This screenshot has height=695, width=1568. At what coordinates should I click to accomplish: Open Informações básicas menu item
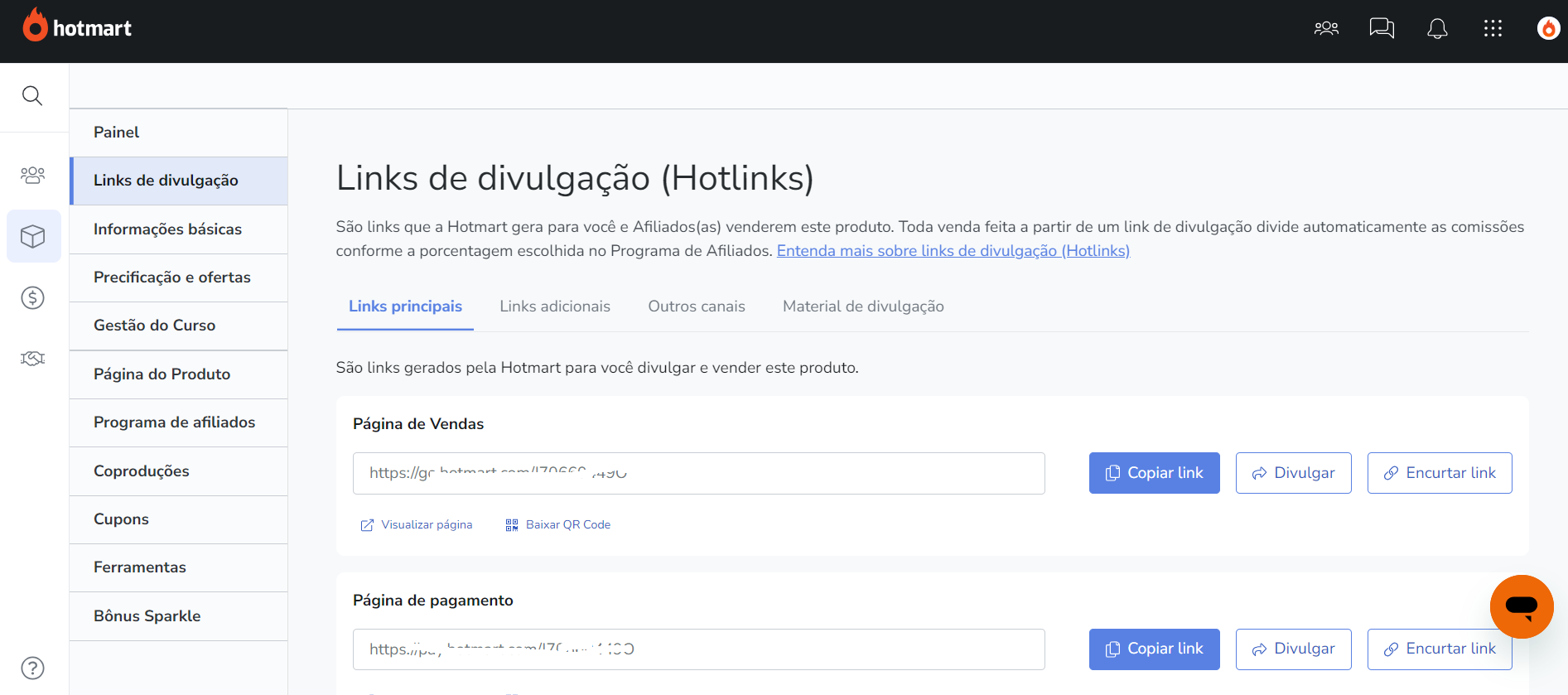(x=178, y=229)
